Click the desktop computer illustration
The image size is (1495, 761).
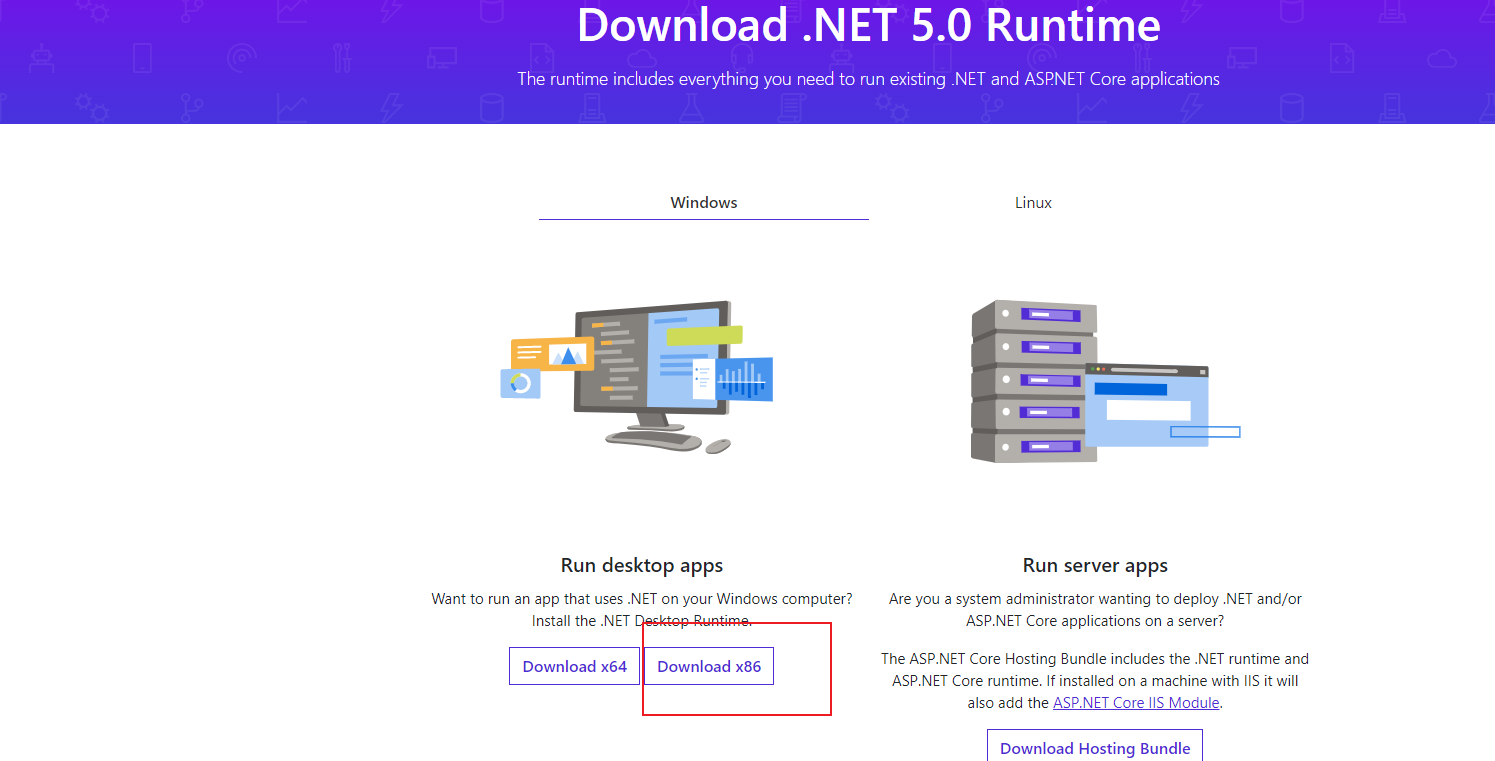point(636,377)
